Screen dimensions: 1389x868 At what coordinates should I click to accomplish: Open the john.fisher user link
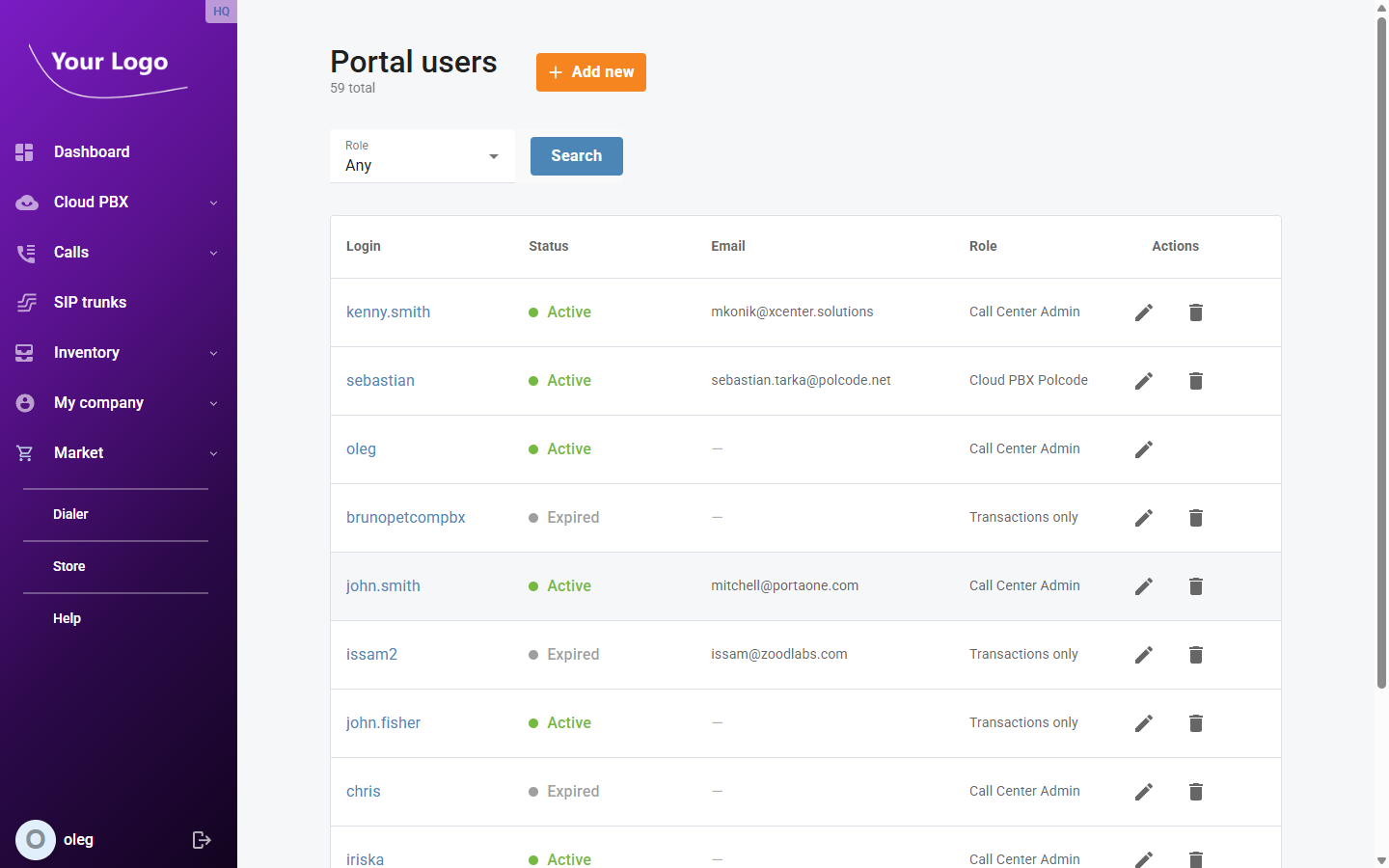[383, 722]
